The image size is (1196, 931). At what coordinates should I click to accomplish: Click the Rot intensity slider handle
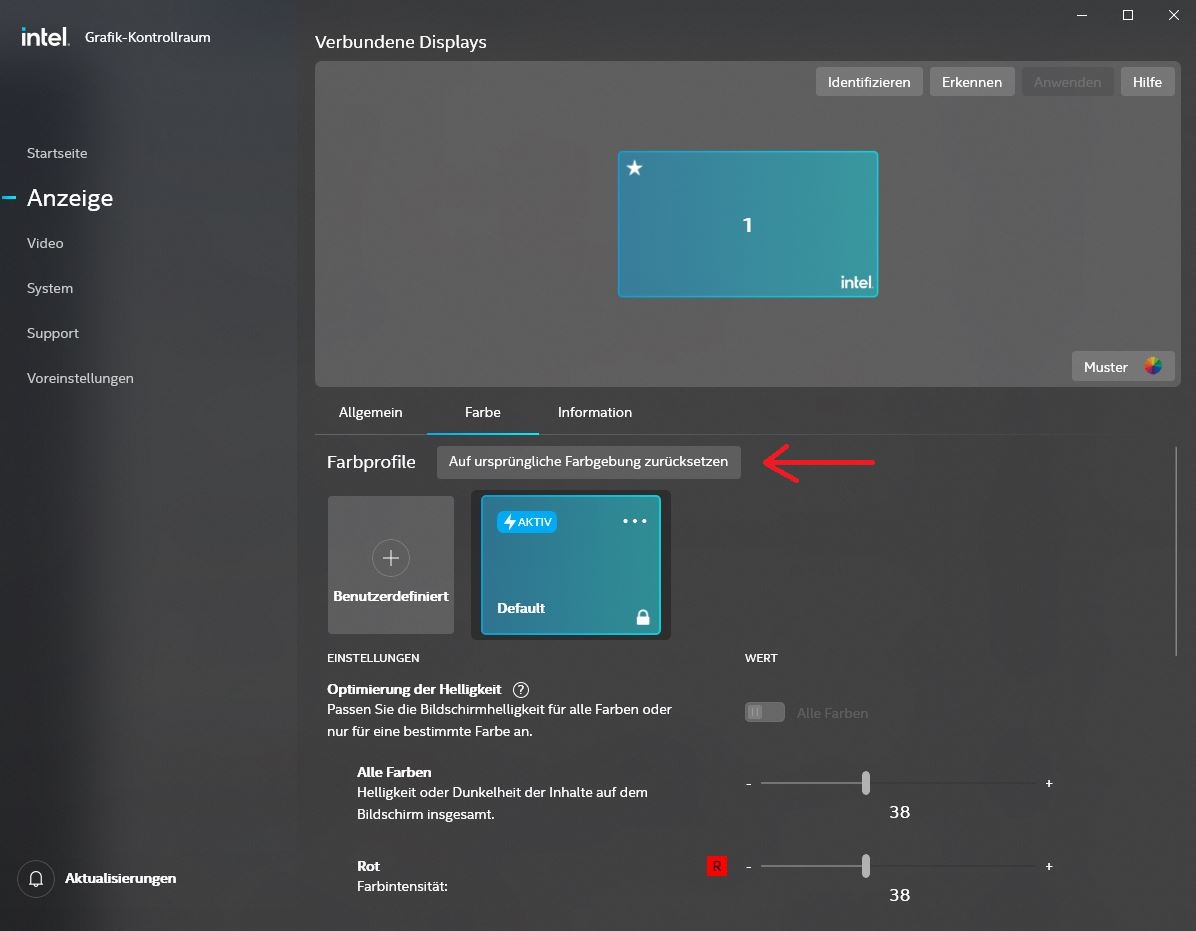click(x=866, y=866)
